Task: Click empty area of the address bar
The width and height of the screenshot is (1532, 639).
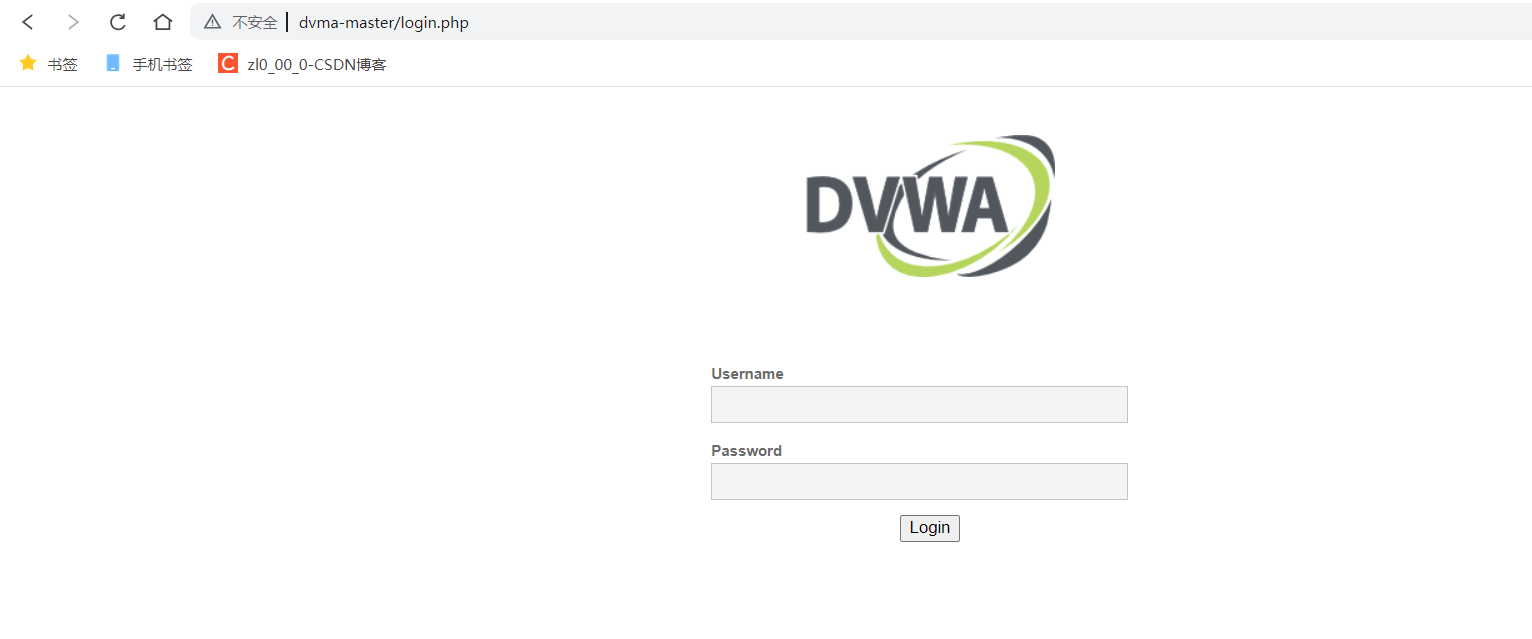Action: coord(1000,22)
